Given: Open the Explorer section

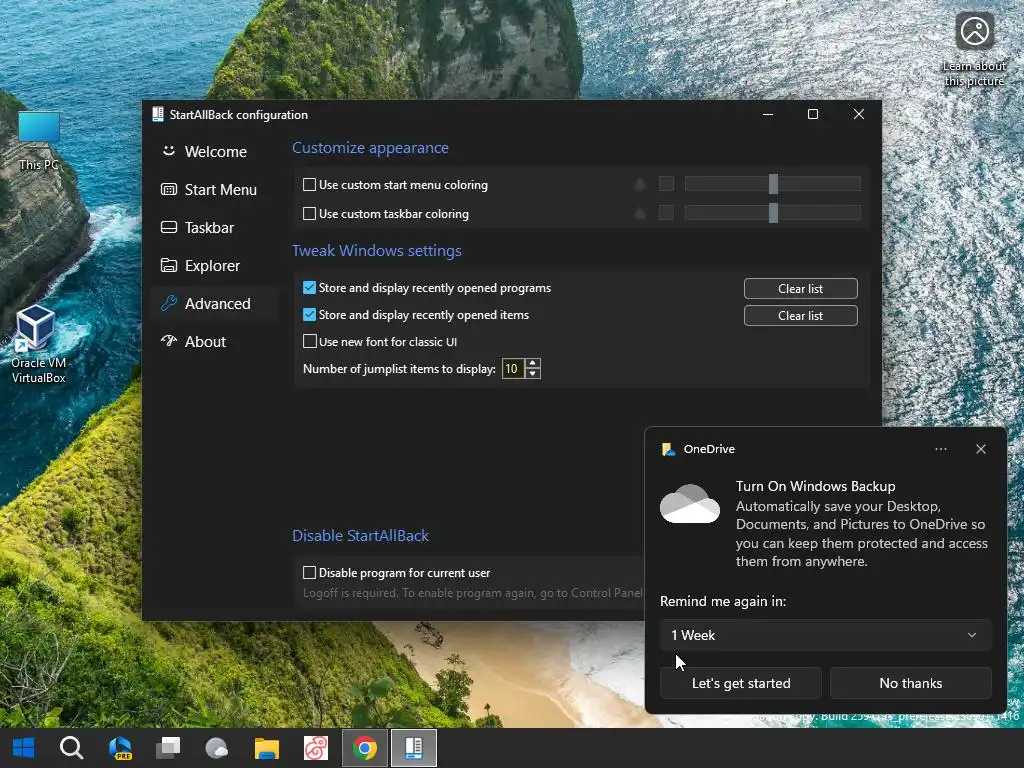Looking at the screenshot, I should [216, 265].
